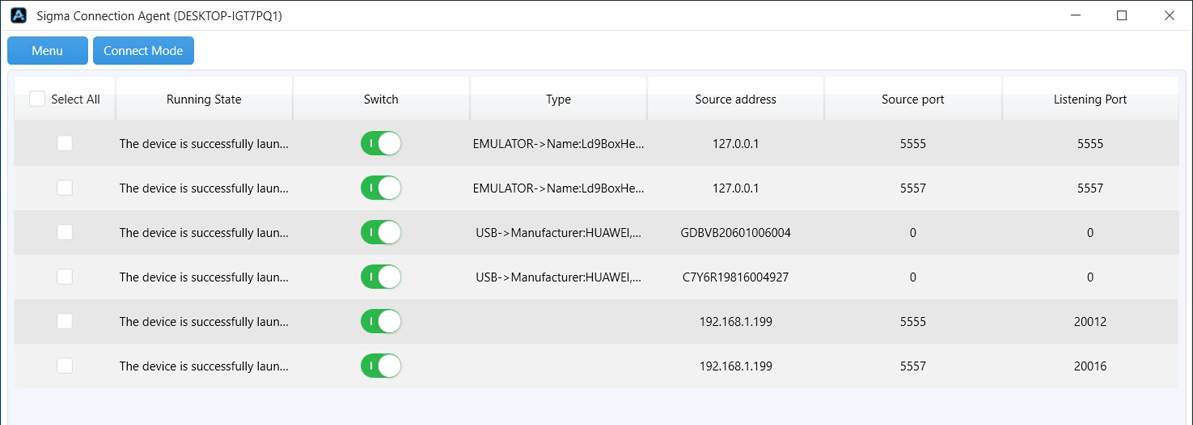Viewport: 1193px width, 425px height.
Task: Tick the checkbox for listening port 20016 row
Action: point(65,366)
